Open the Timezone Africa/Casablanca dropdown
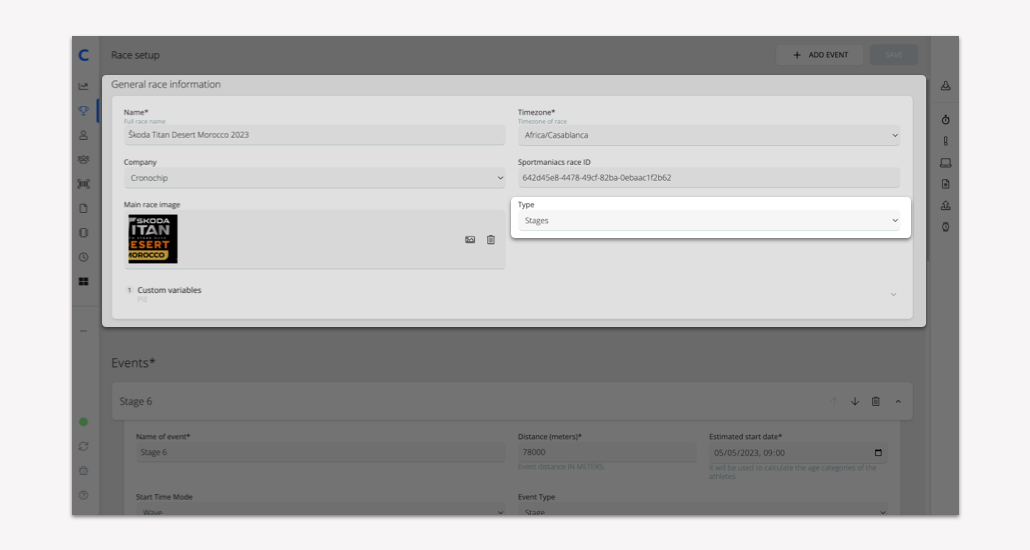Image resolution: width=1030 pixels, height=550 pixels. 709,135
